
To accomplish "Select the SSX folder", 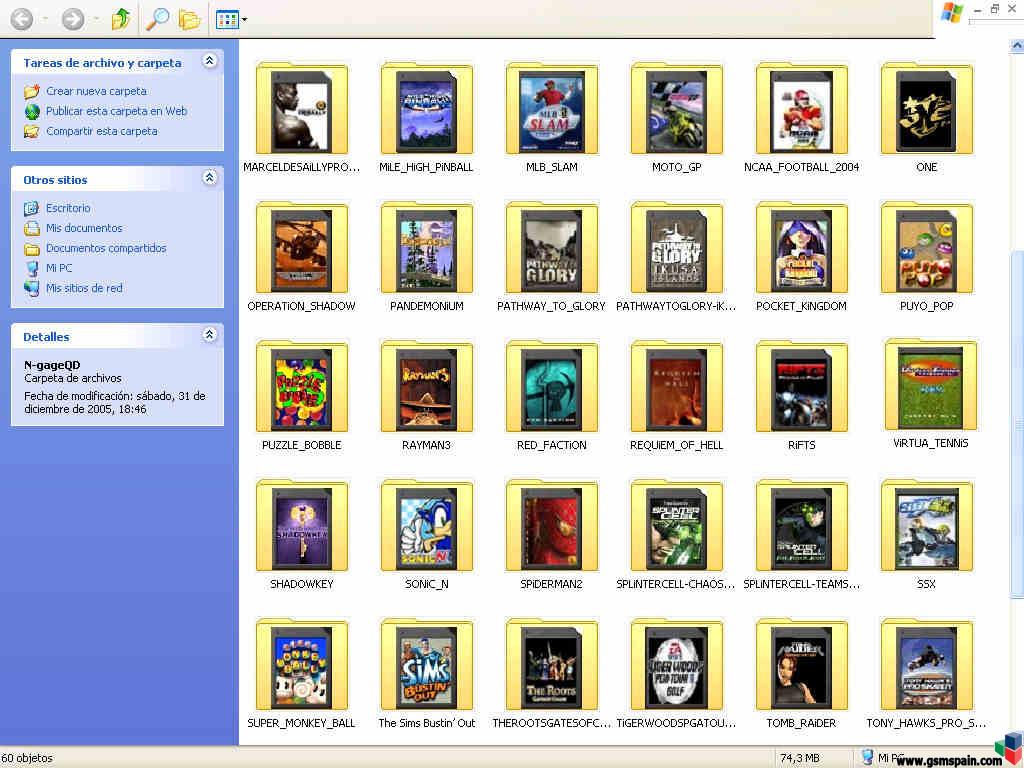I will click(x=927, y=535).
